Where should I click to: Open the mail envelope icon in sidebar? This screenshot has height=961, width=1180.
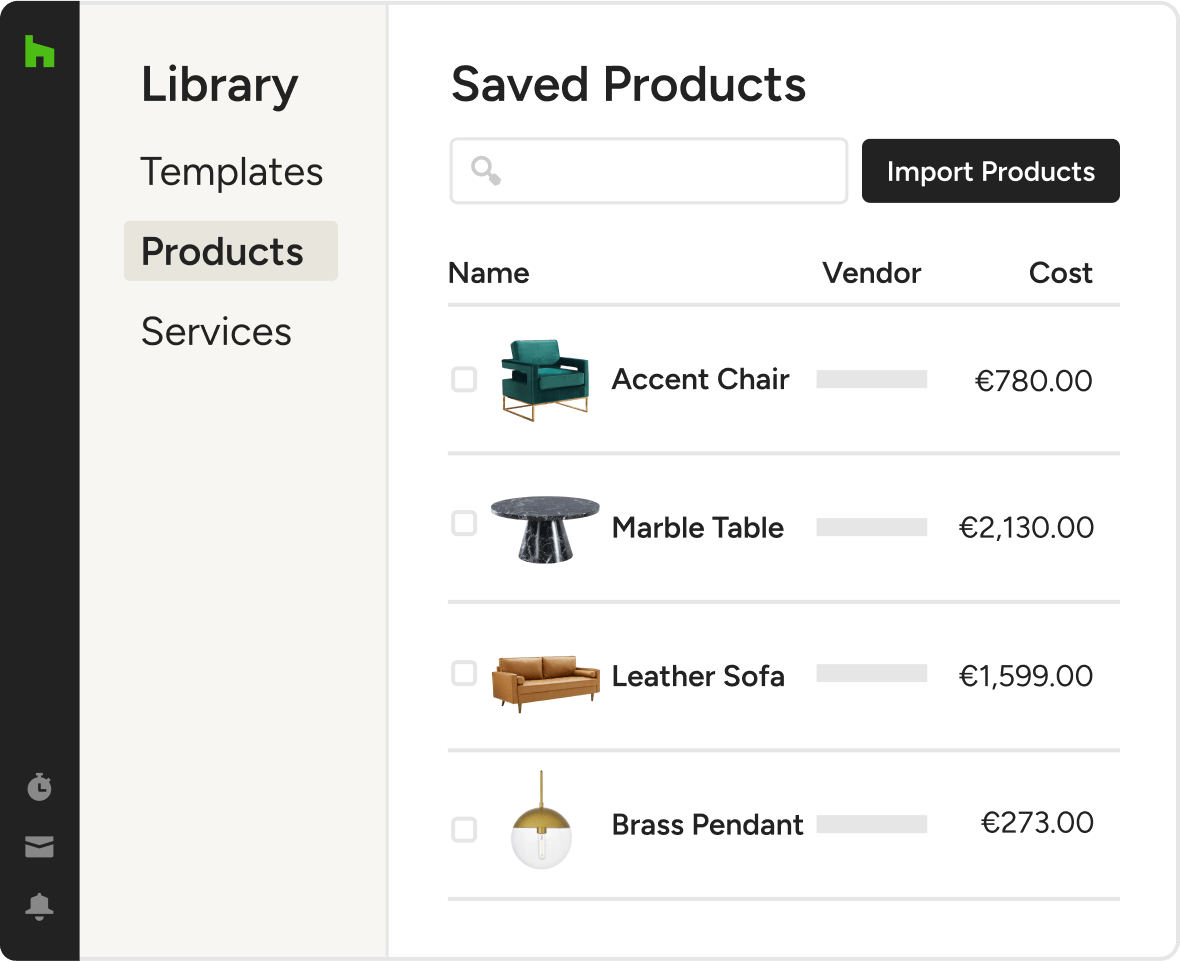[x=39, y=846]
